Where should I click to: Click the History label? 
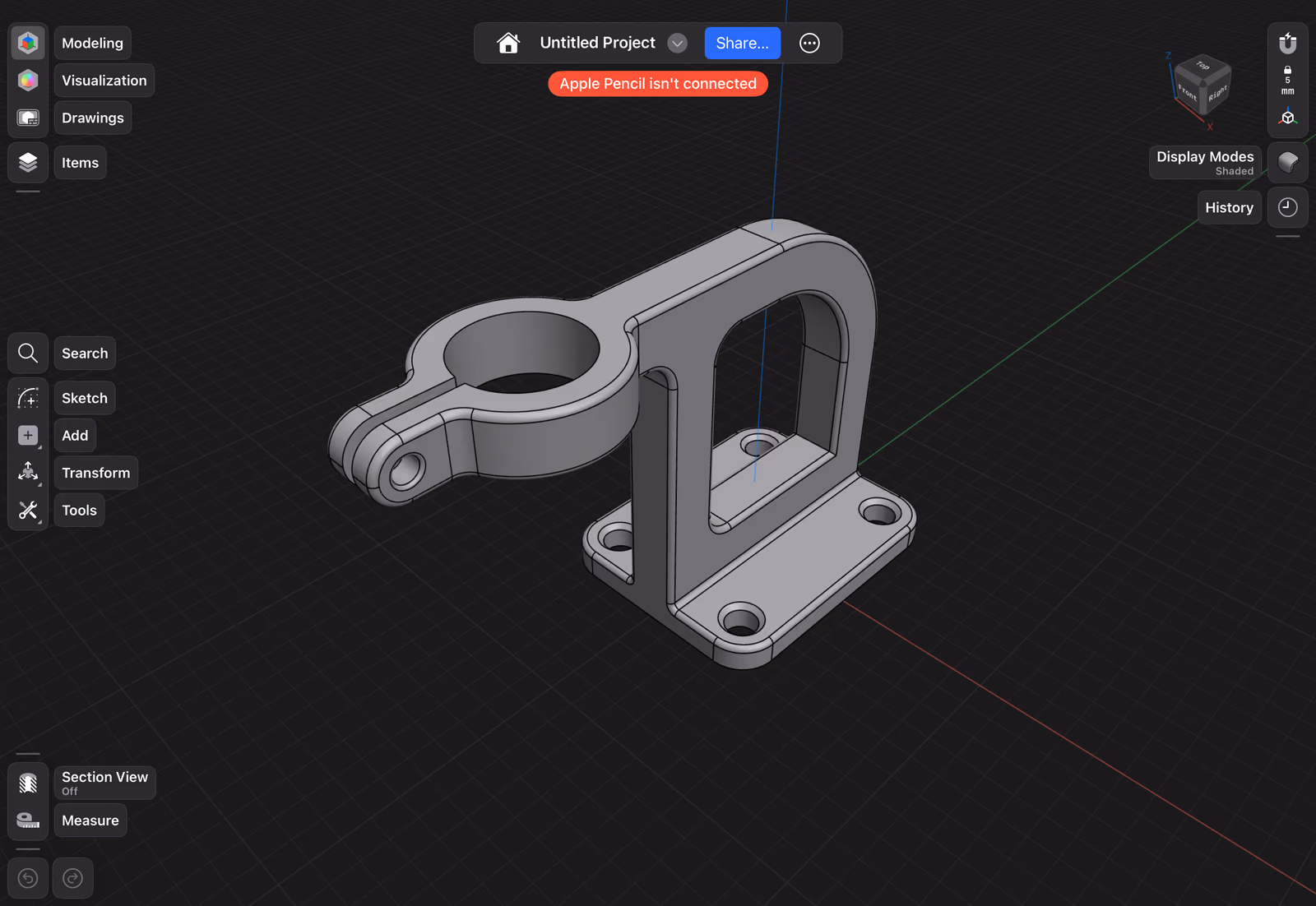(x=1229, y=207)
